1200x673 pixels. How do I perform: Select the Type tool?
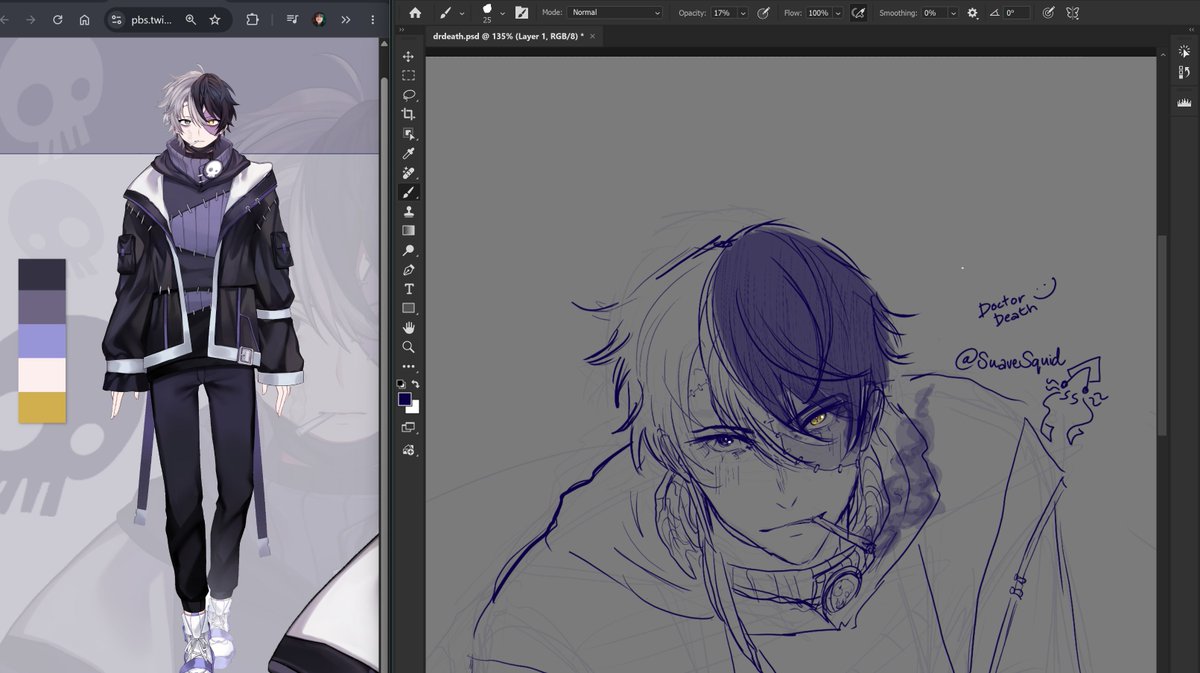point(408,289)
